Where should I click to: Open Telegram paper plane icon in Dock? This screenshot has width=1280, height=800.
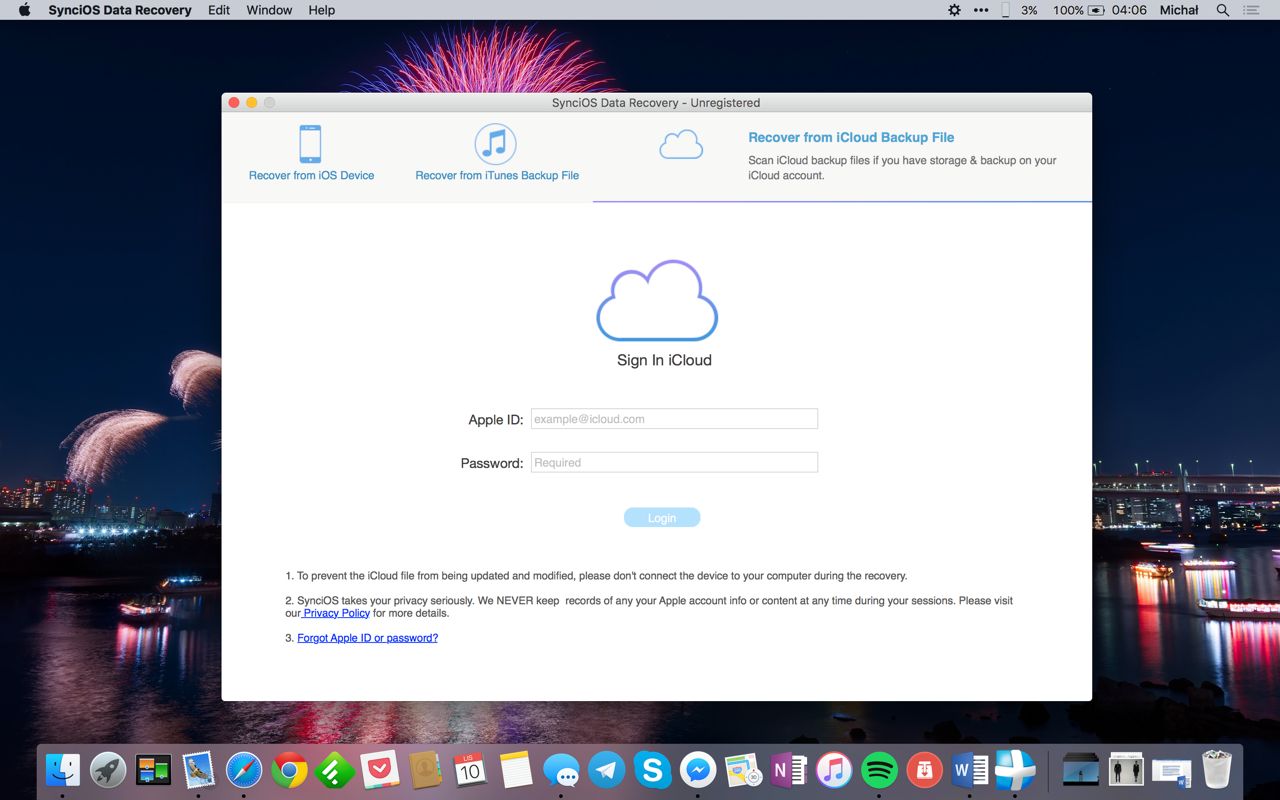(x=606, y=770)
